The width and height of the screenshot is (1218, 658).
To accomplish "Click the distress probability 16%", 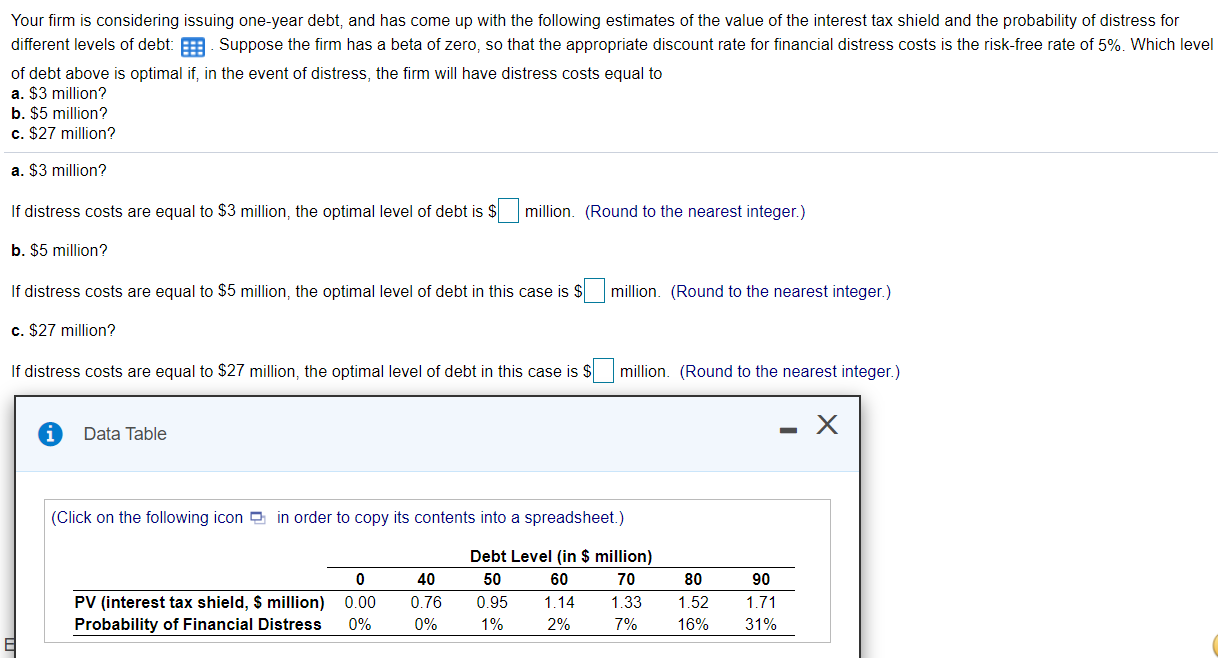I will [x=693, y=624].
